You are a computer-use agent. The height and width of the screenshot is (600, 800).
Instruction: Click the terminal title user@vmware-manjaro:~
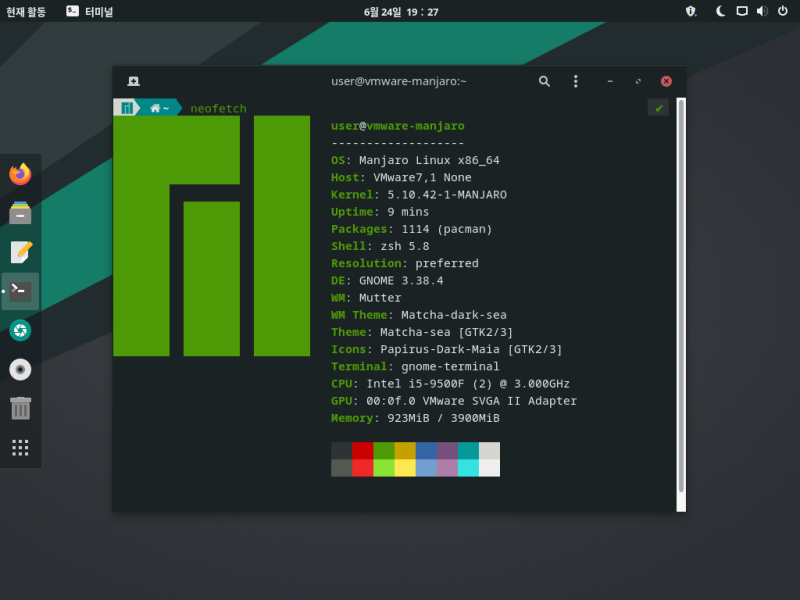click(x=399, y=81)
